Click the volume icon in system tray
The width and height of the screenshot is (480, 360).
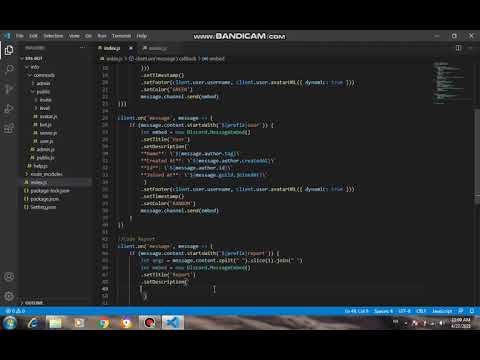pos(441,323)
